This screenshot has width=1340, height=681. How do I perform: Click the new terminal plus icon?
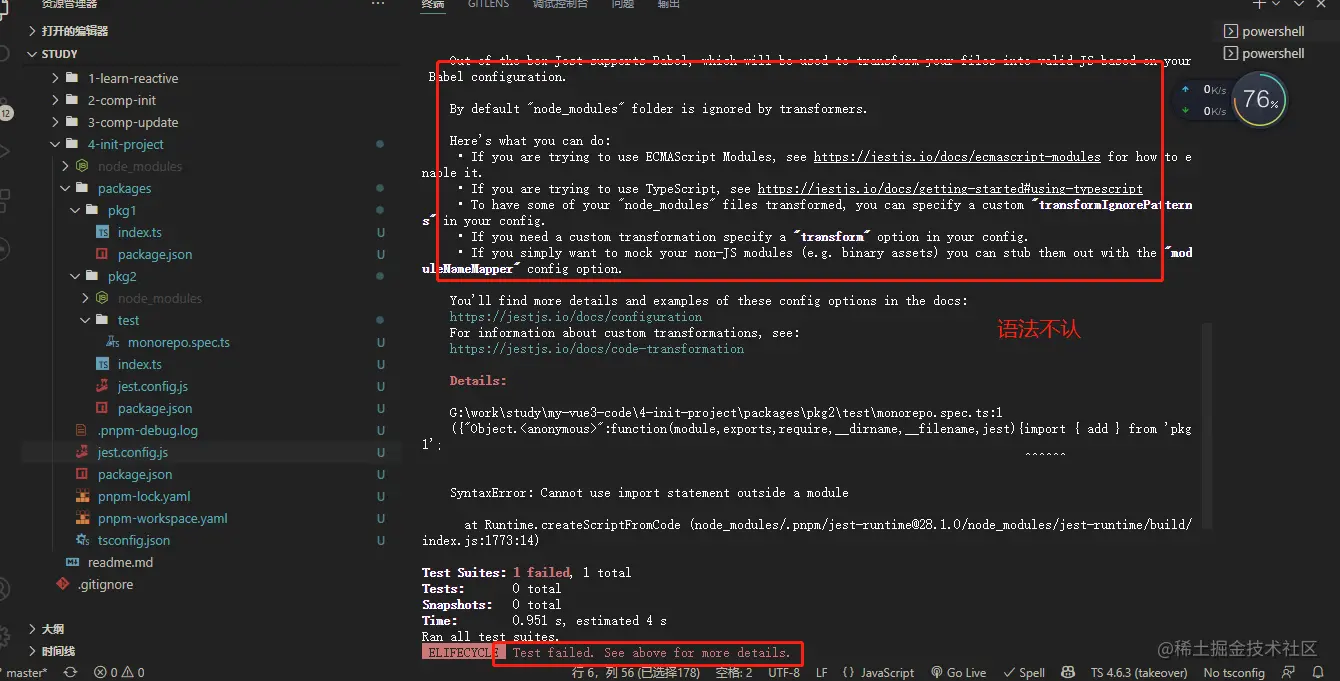coord(1259,4)
